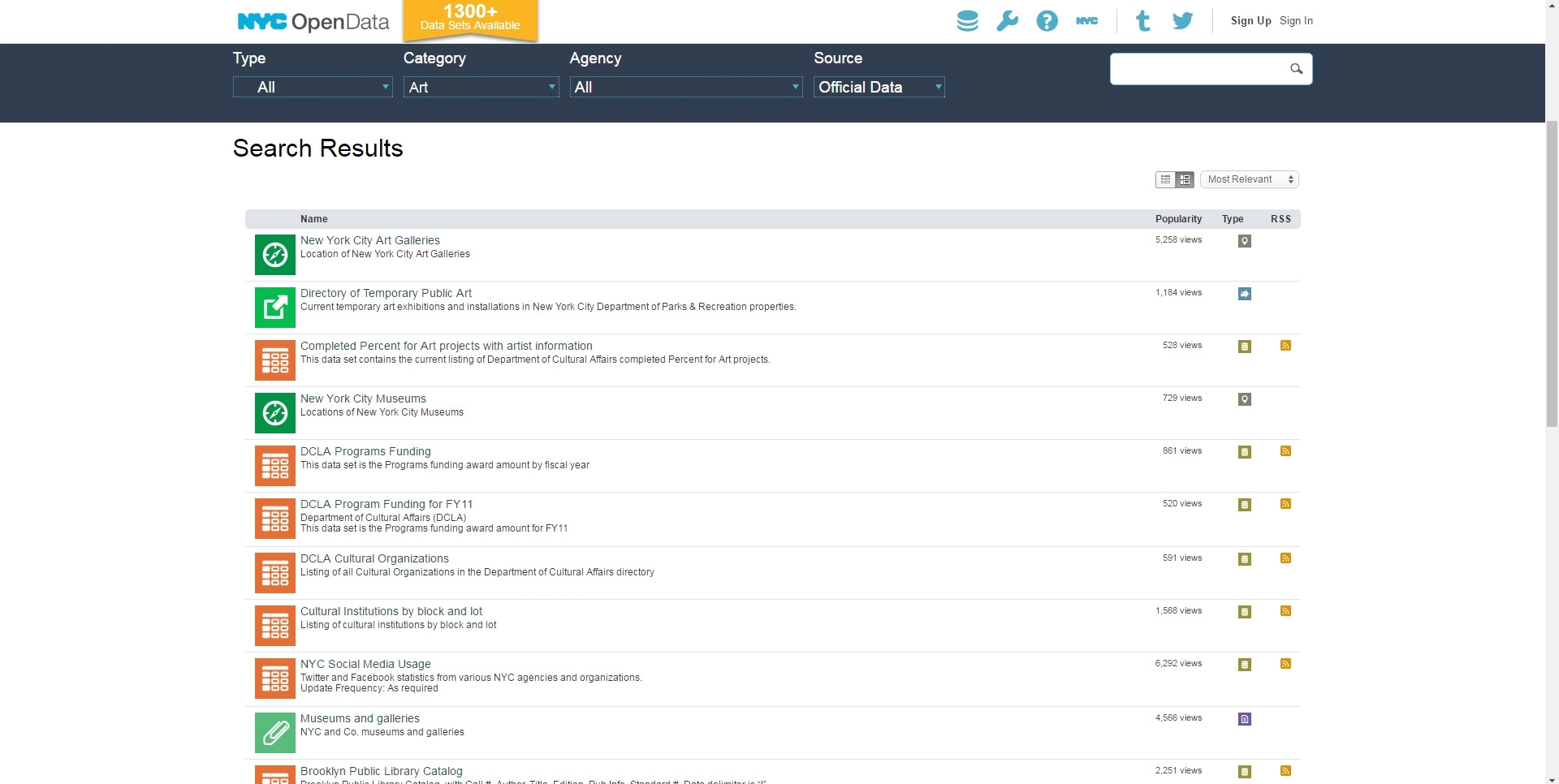The height and width of the screenshot is (784, 1559).
Task: Open New York City Museums dataset
Action: point(363,398)
